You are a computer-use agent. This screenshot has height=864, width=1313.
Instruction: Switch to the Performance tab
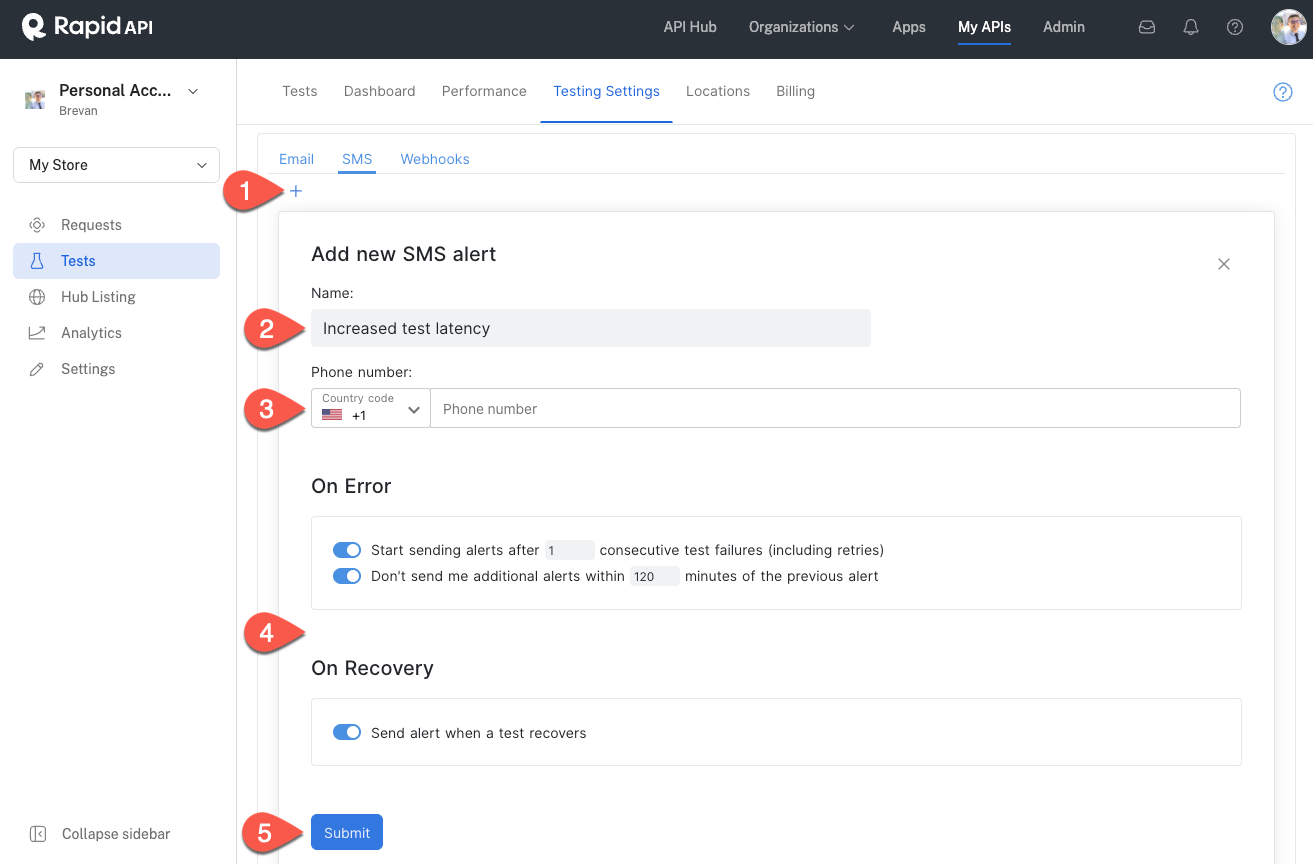[484, 91]
